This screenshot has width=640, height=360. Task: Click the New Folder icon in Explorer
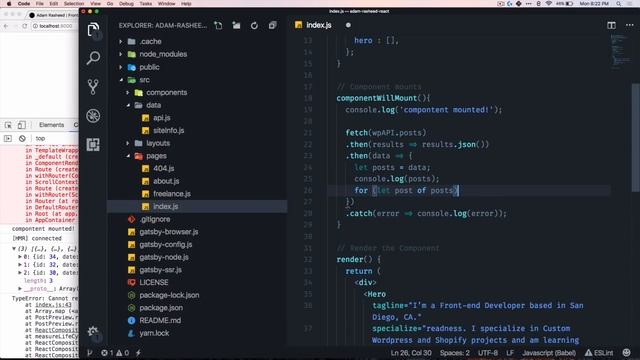click(236, 25)
